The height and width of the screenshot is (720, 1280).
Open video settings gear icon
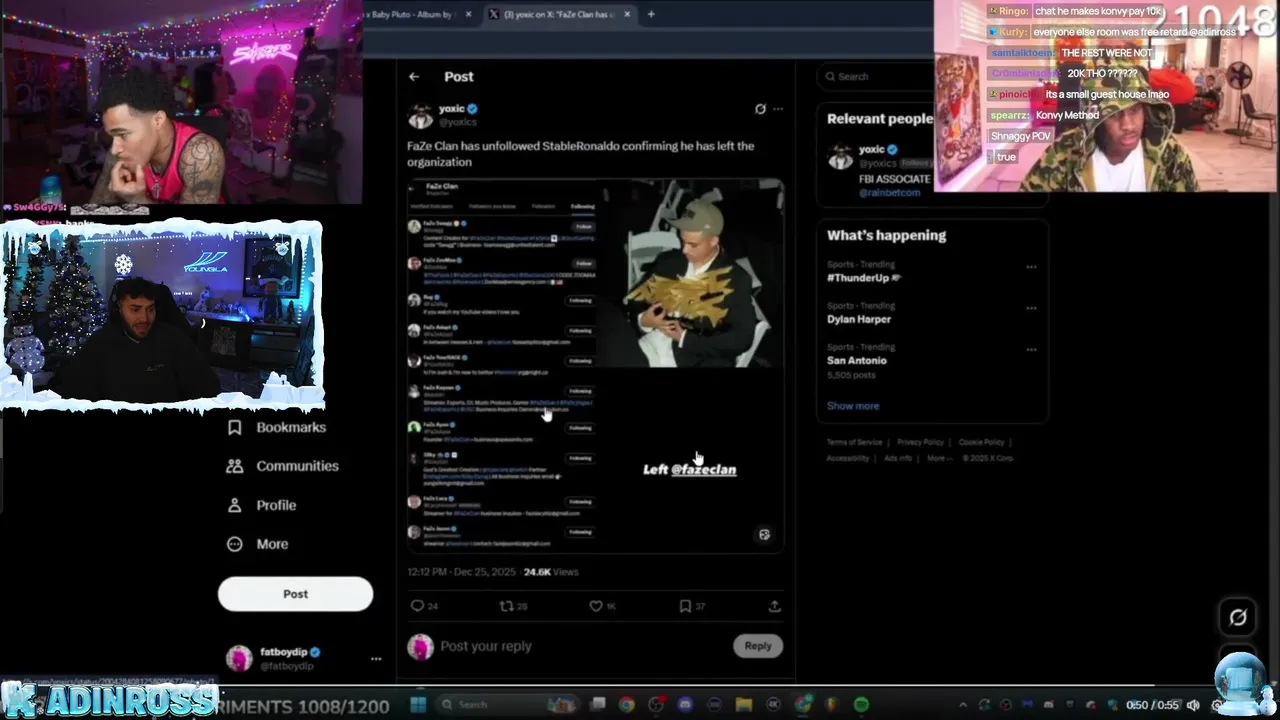pyautogui.click(x=1216, y=705)
